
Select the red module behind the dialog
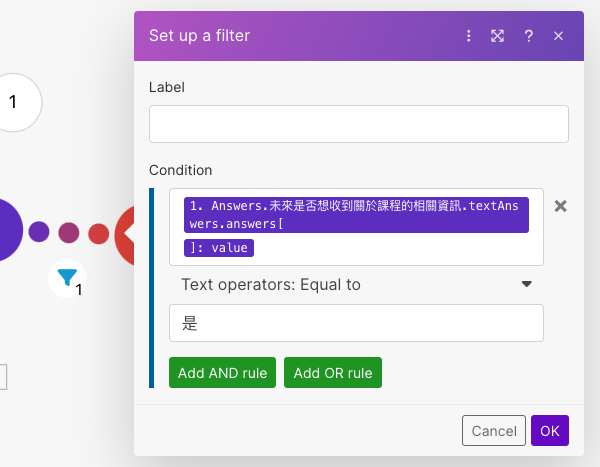(126, 233)
